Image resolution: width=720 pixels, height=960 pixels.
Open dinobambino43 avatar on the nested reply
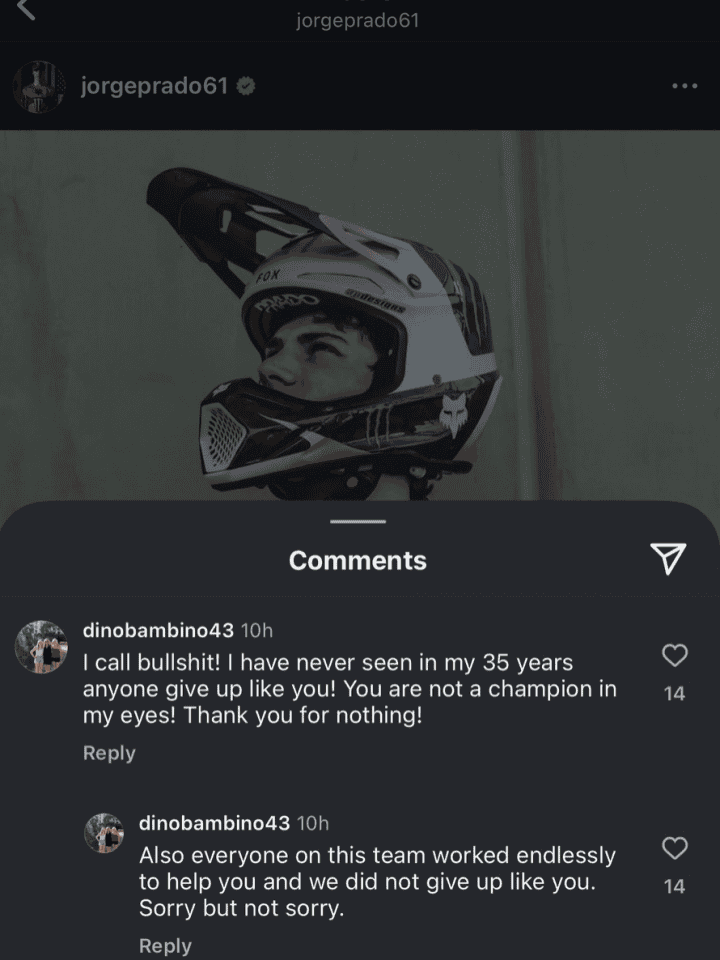[x=104, y=832]
